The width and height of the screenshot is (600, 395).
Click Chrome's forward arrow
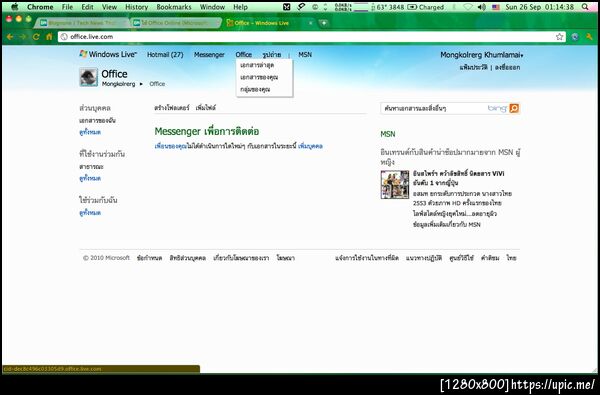tap(23, 37)
